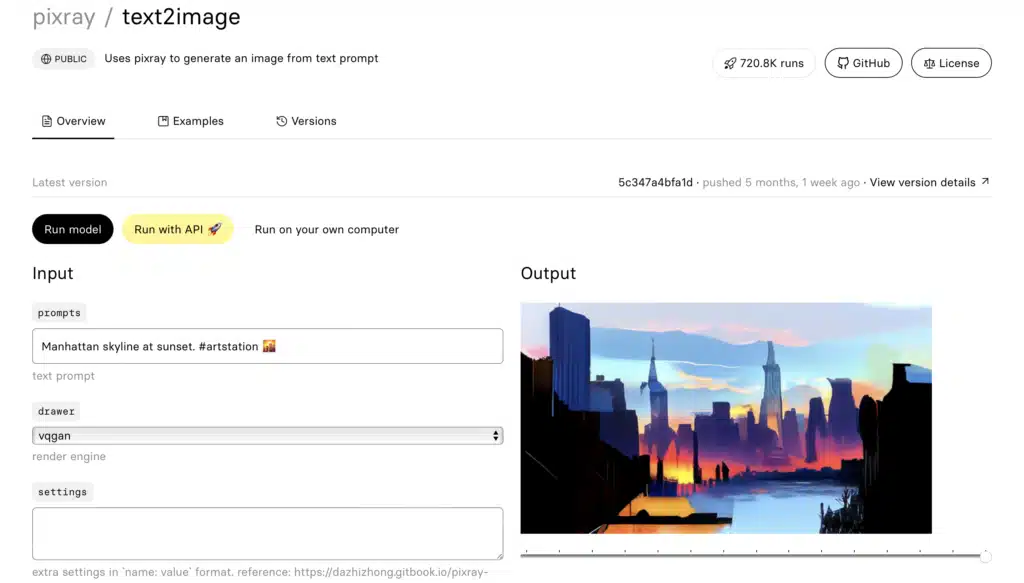Click the globe icon on the PUBLIC badge
Viewport: 1024px width, 583px height.
tap(46, 59)
